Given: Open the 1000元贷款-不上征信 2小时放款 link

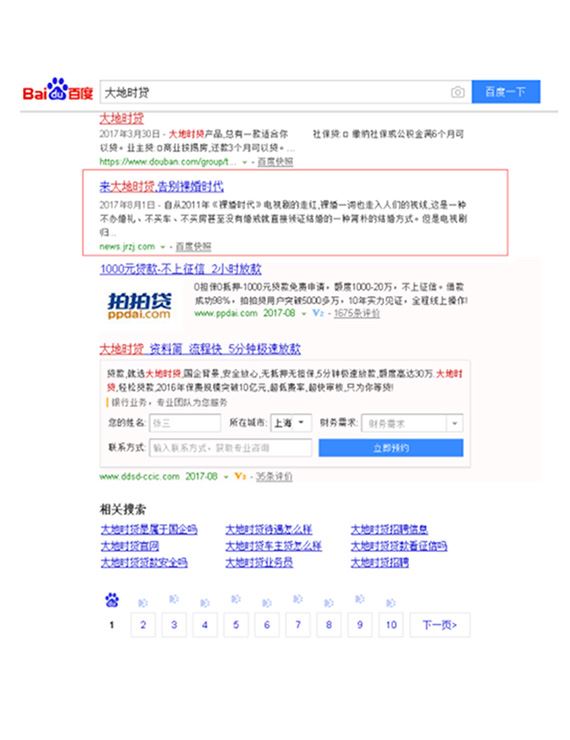Looking at the screenshot, I should coord(180,269).
